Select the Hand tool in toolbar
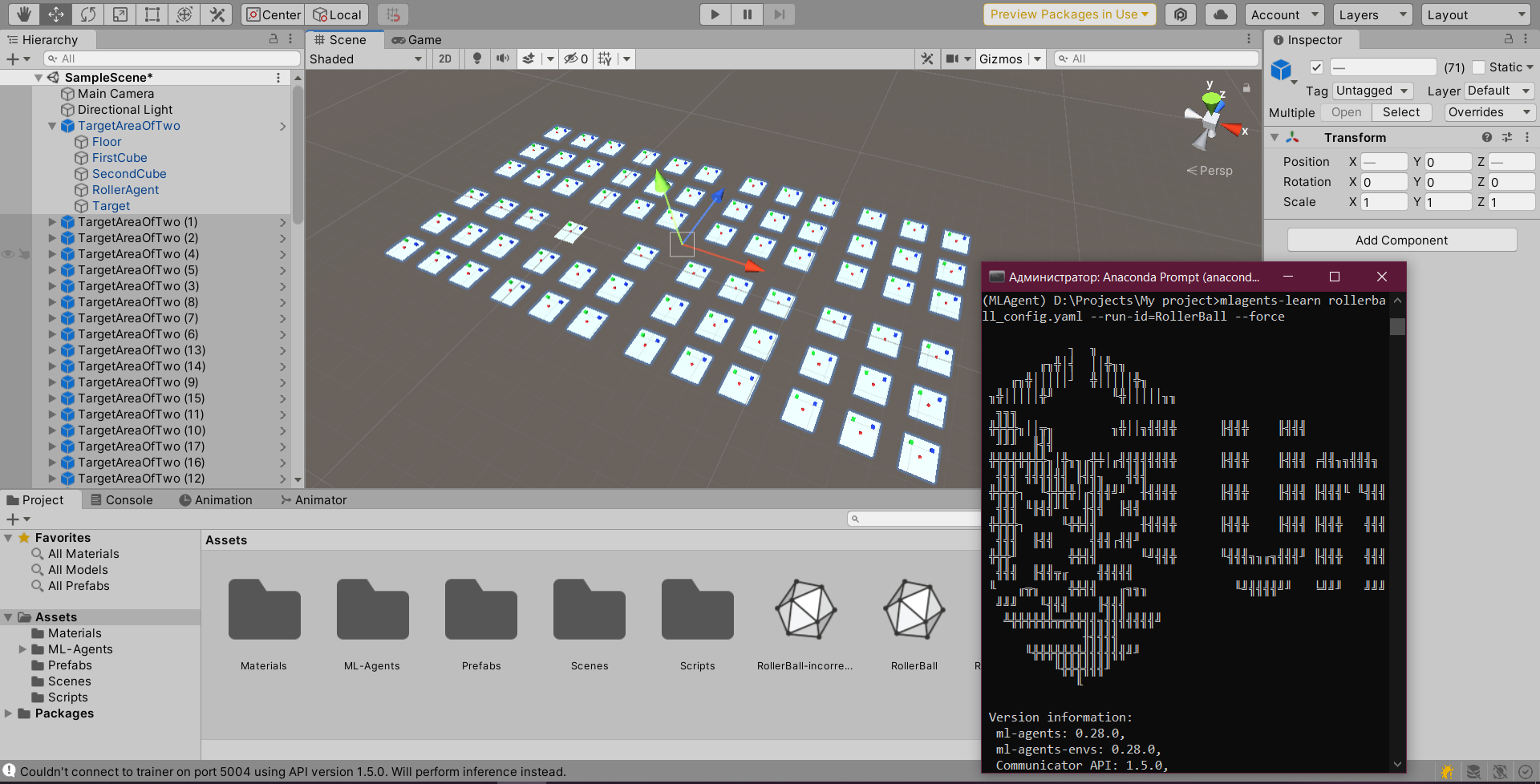 pos(24,14)
